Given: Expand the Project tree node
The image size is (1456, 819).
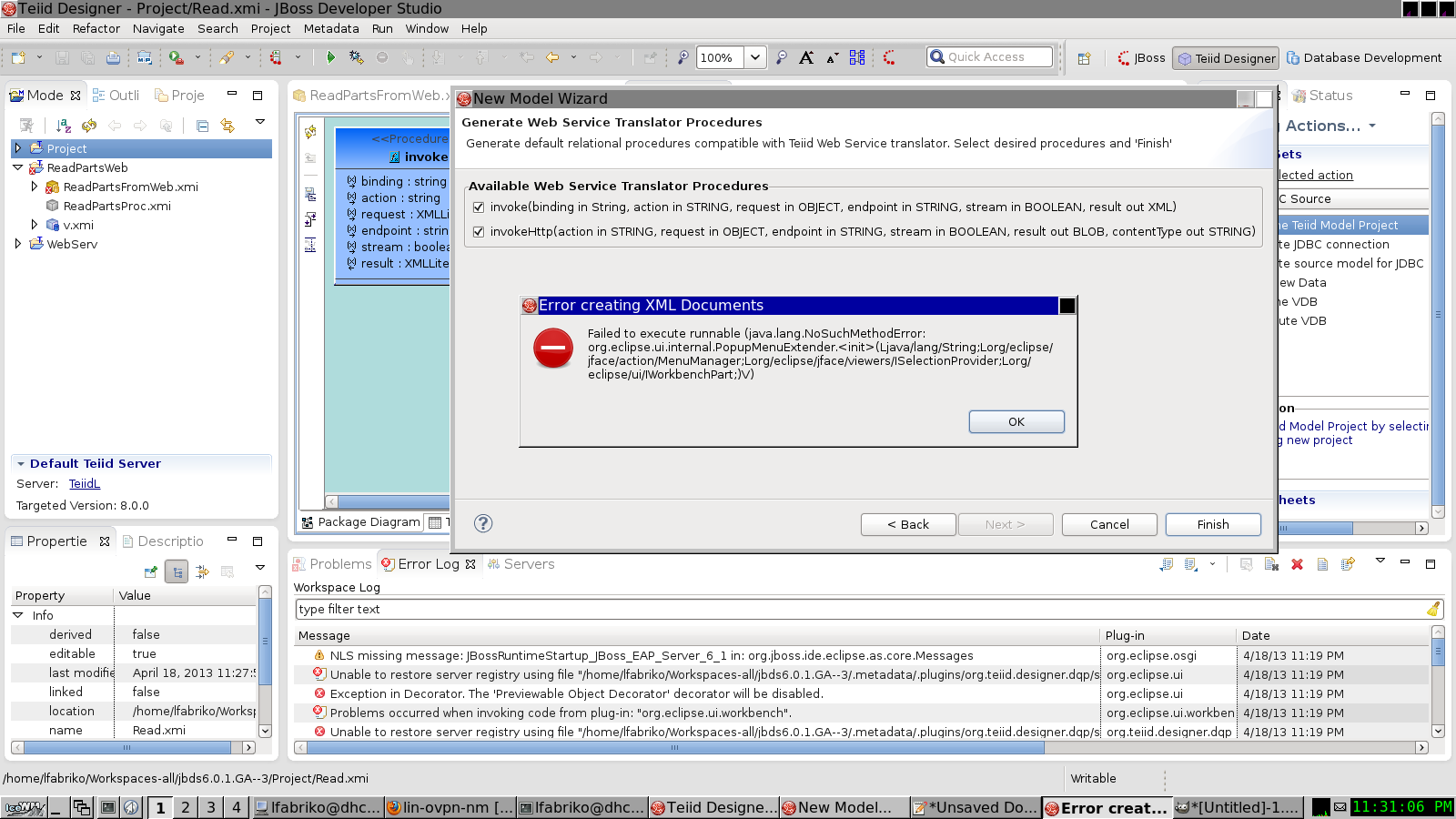Looking at the screenshot, I should [17, 148].
